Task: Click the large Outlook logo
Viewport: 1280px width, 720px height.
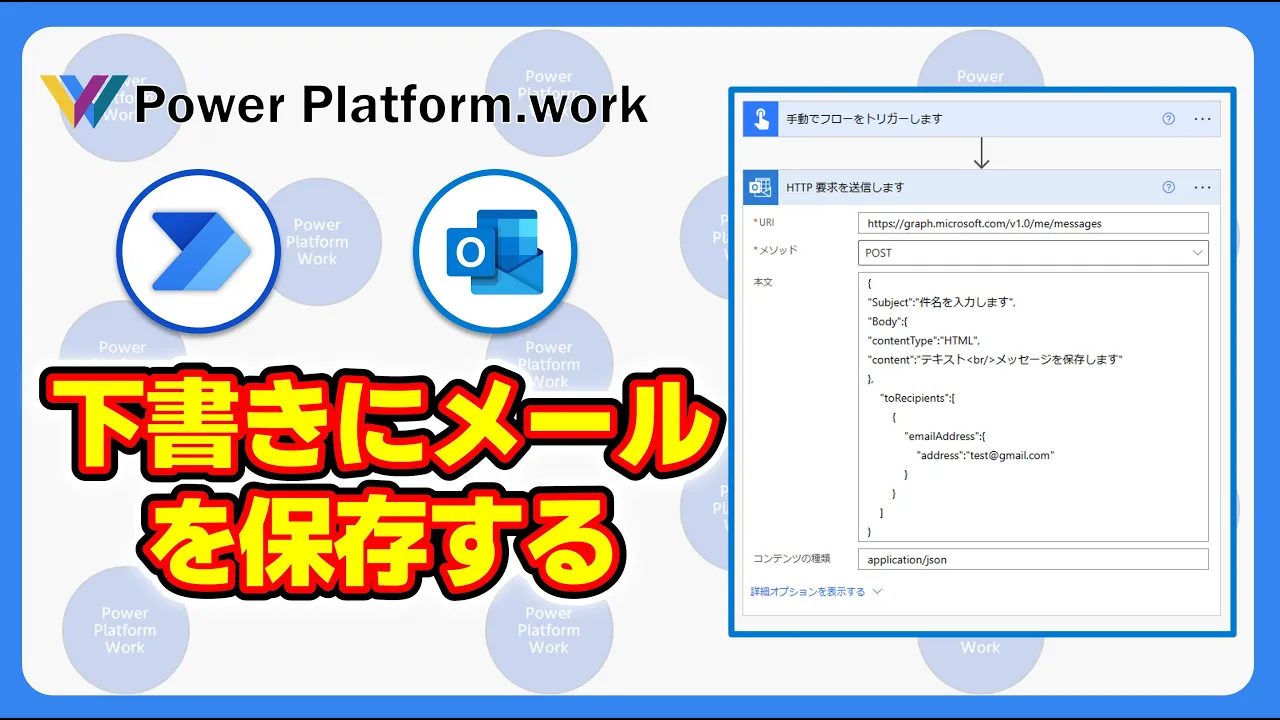Action: [495, 251]
